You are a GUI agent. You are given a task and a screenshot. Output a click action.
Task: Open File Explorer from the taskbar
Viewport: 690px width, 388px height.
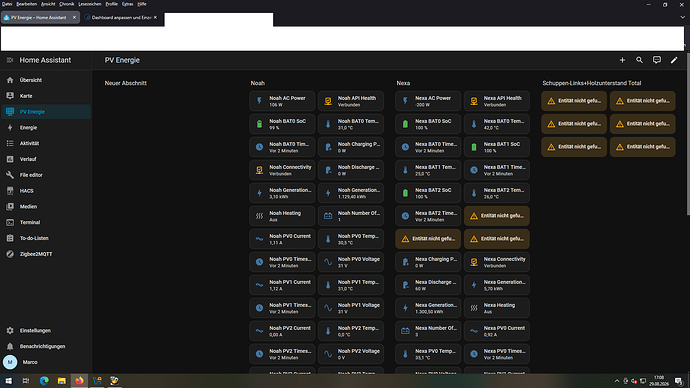tap(62, 381)
